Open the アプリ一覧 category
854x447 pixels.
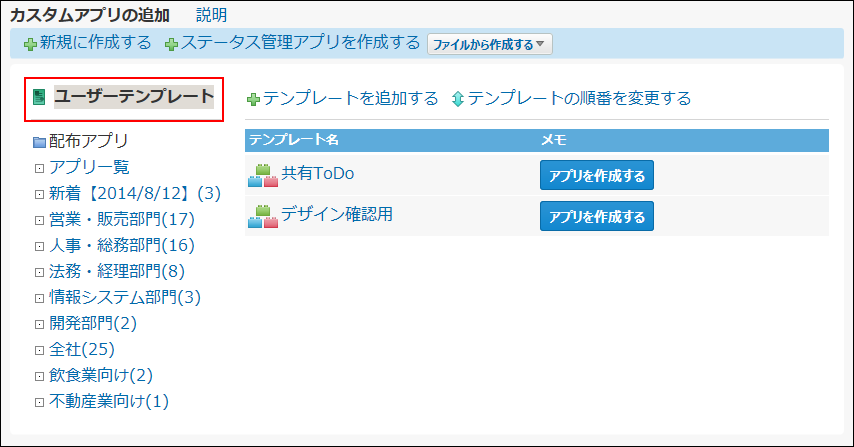pos(89,167)
